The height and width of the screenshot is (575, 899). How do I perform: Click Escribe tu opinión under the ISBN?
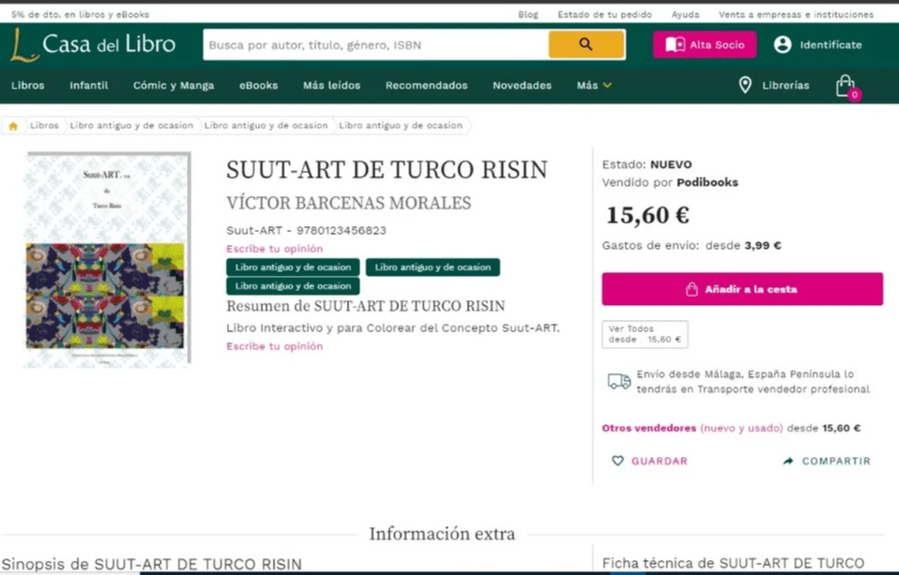click(275, 249)
